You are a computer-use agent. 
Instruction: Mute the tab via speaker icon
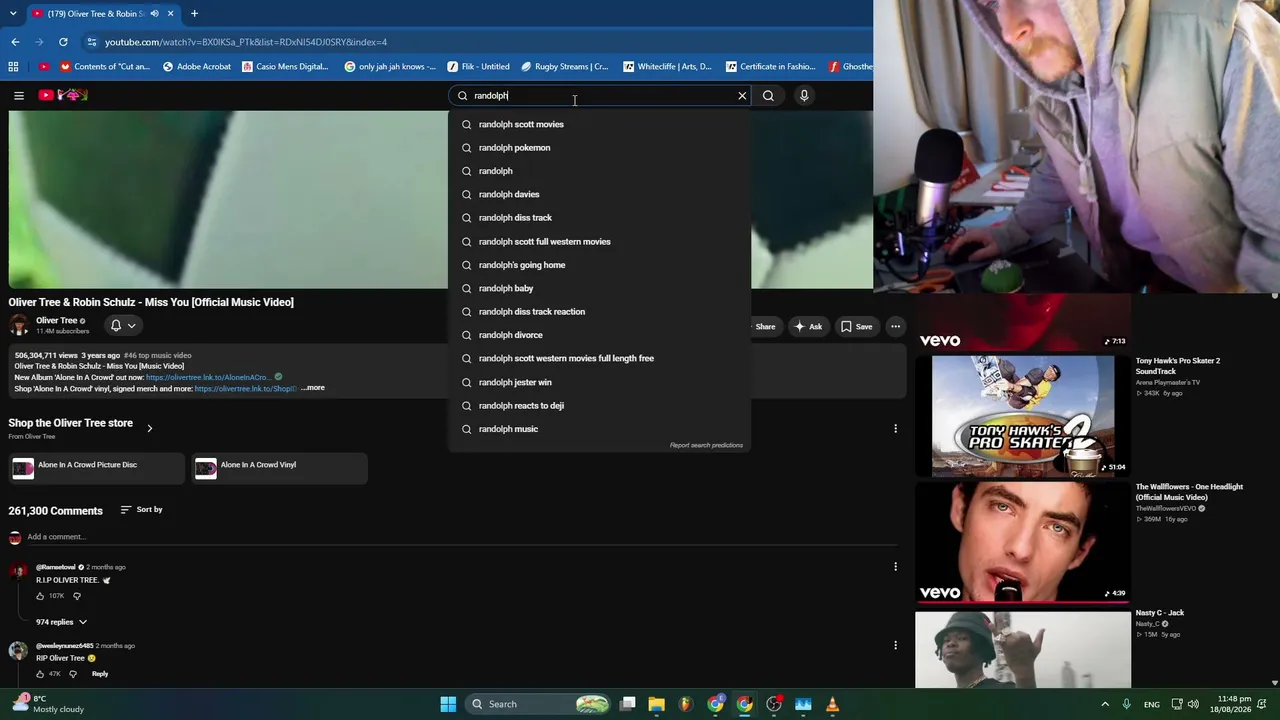point(154,14)
